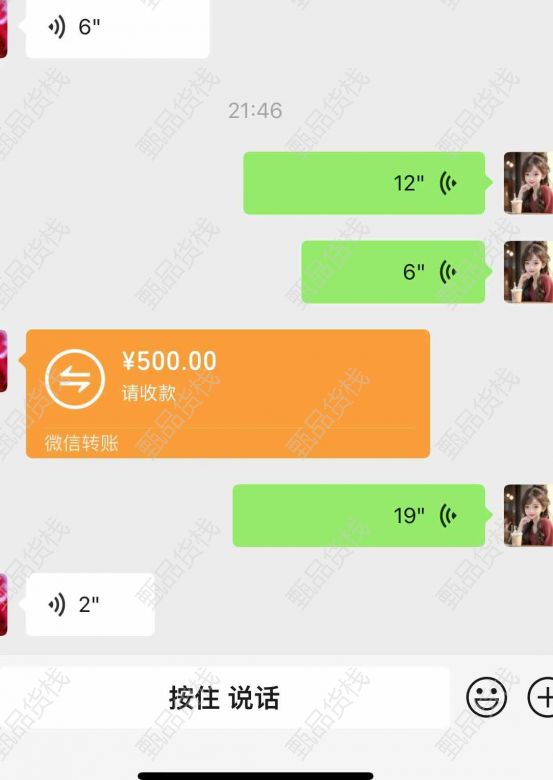Open the emoji sticker picker

[486, 697]
